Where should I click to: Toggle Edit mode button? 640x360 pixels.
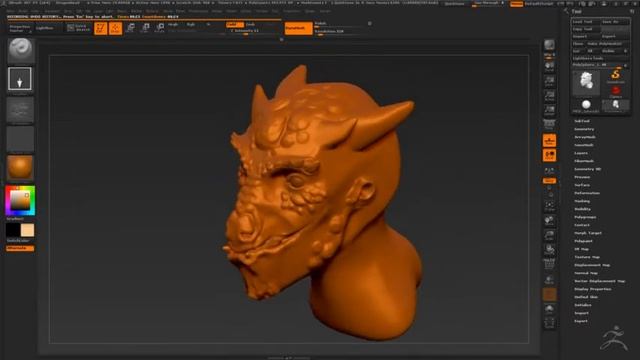coord(100,28)
